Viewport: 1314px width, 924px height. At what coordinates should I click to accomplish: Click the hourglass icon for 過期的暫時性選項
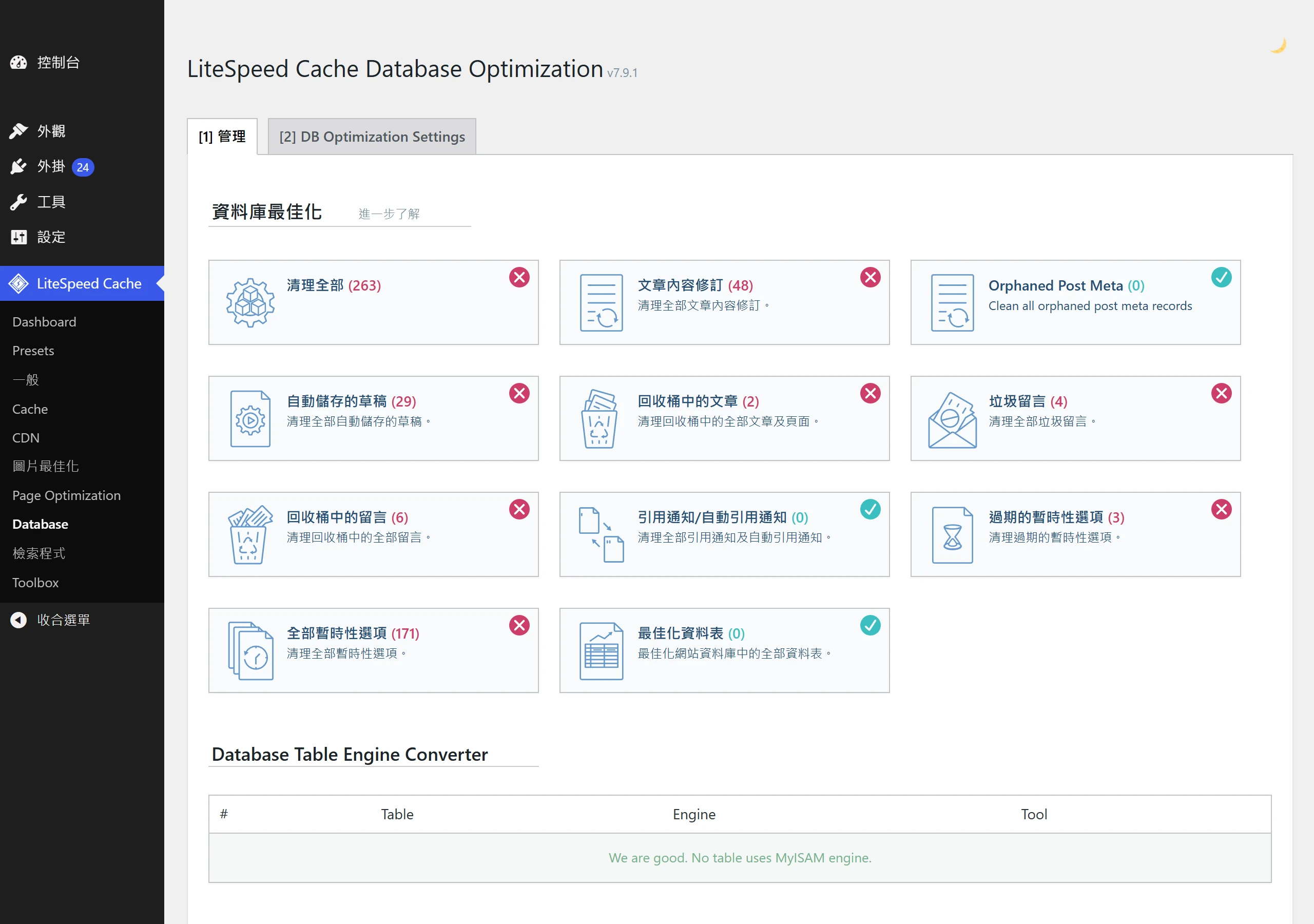952,535
